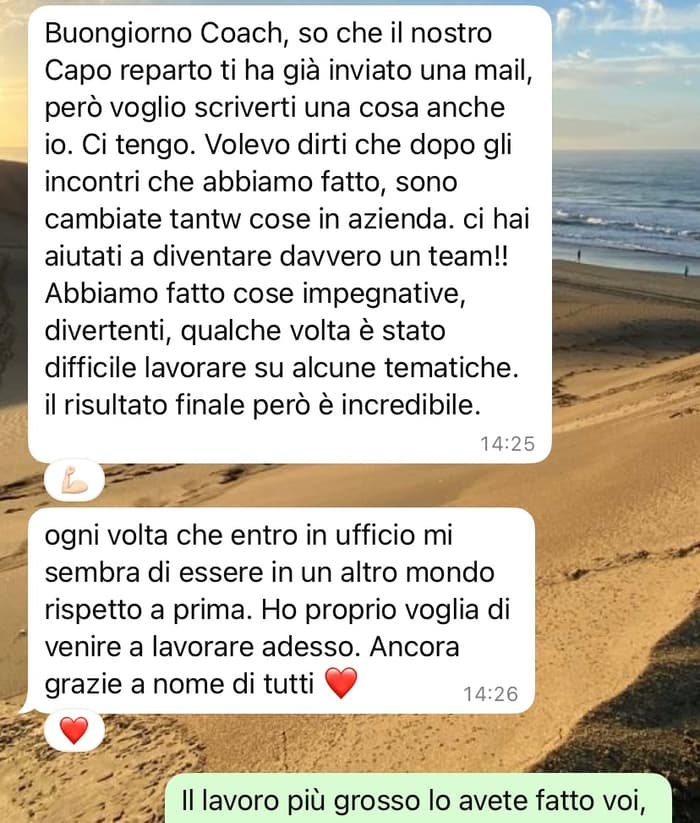The width and height of the screenshot is (700, 823).
Task: Select the 'Buongiorno Coach' message bubble
Action: pos(290,234)
